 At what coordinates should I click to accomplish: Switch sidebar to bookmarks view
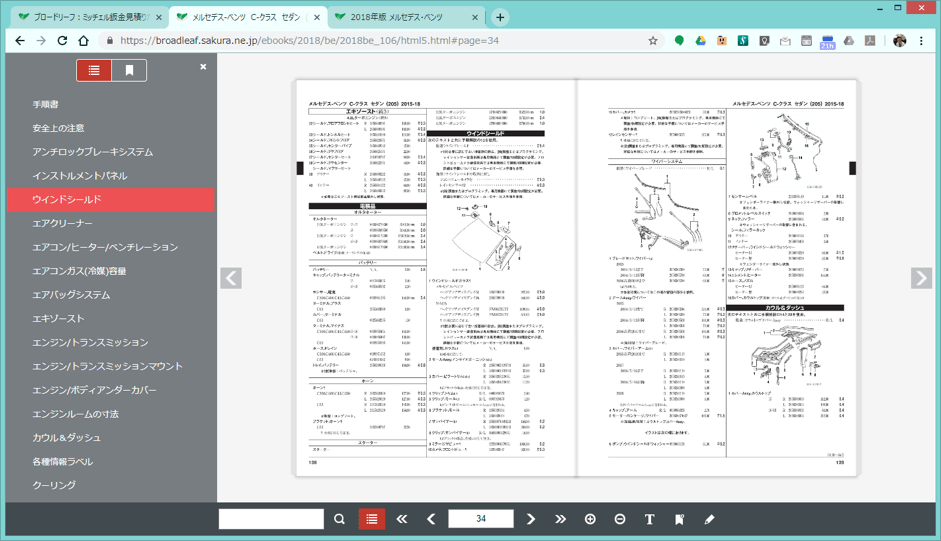click(129, 70)
